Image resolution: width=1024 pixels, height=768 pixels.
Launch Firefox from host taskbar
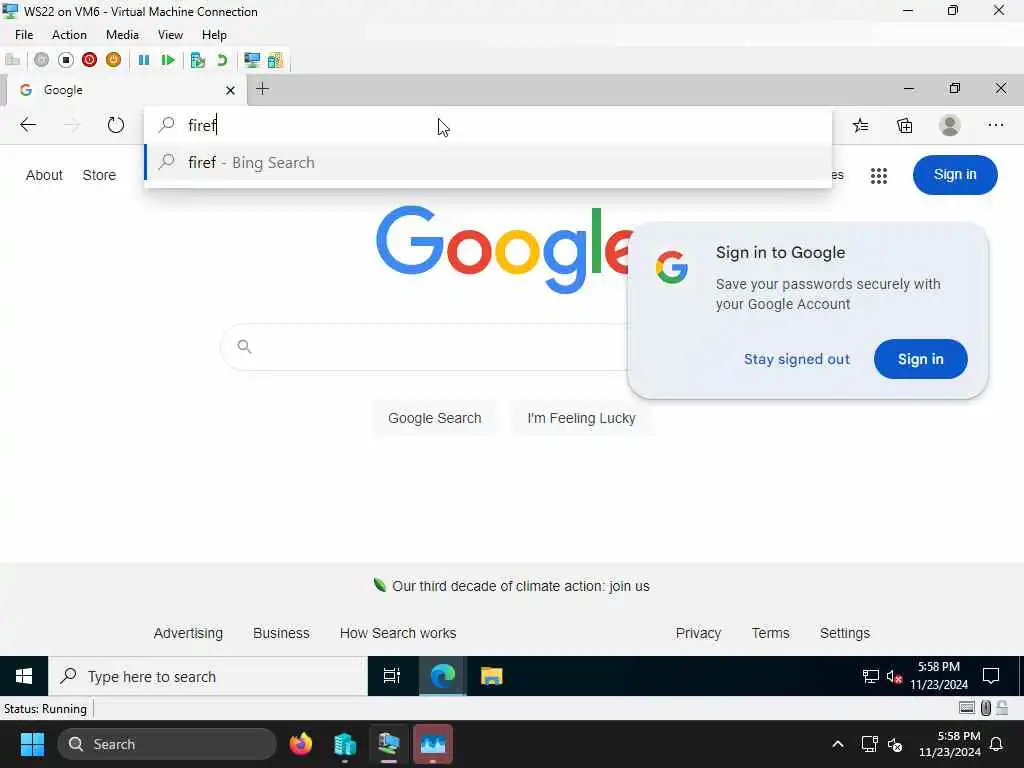pos(301,744)
